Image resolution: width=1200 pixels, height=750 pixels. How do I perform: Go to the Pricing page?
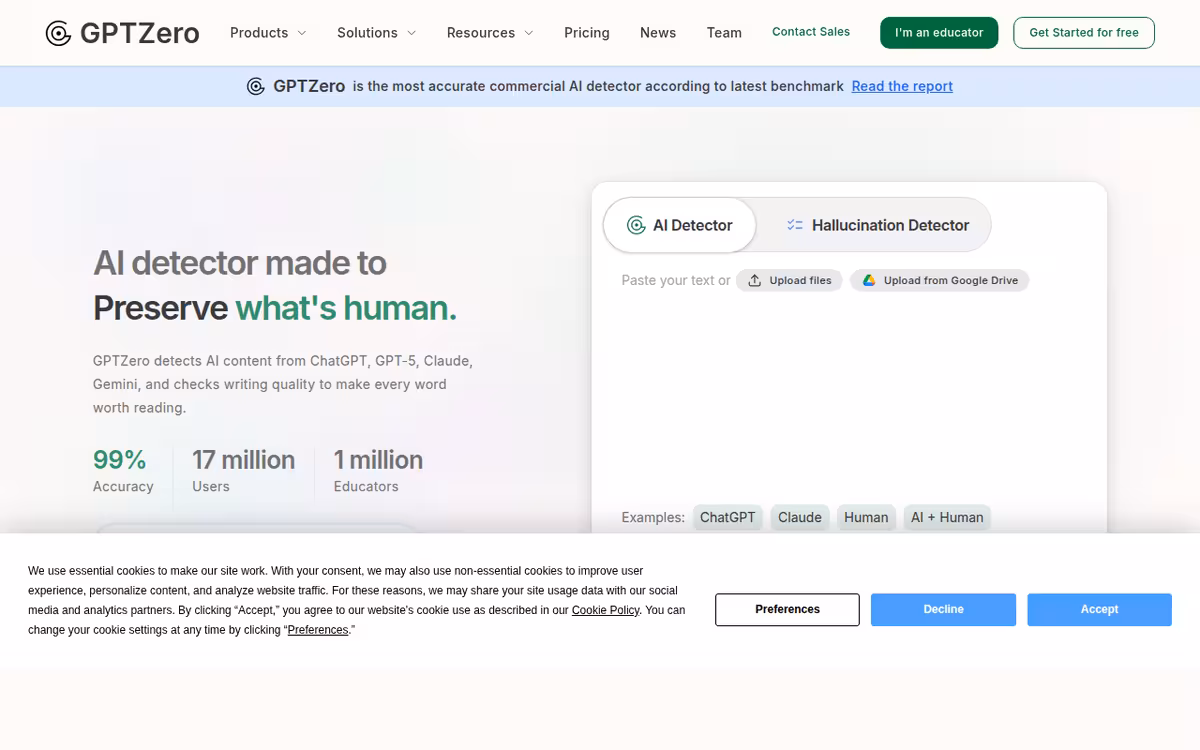point(587,33)
